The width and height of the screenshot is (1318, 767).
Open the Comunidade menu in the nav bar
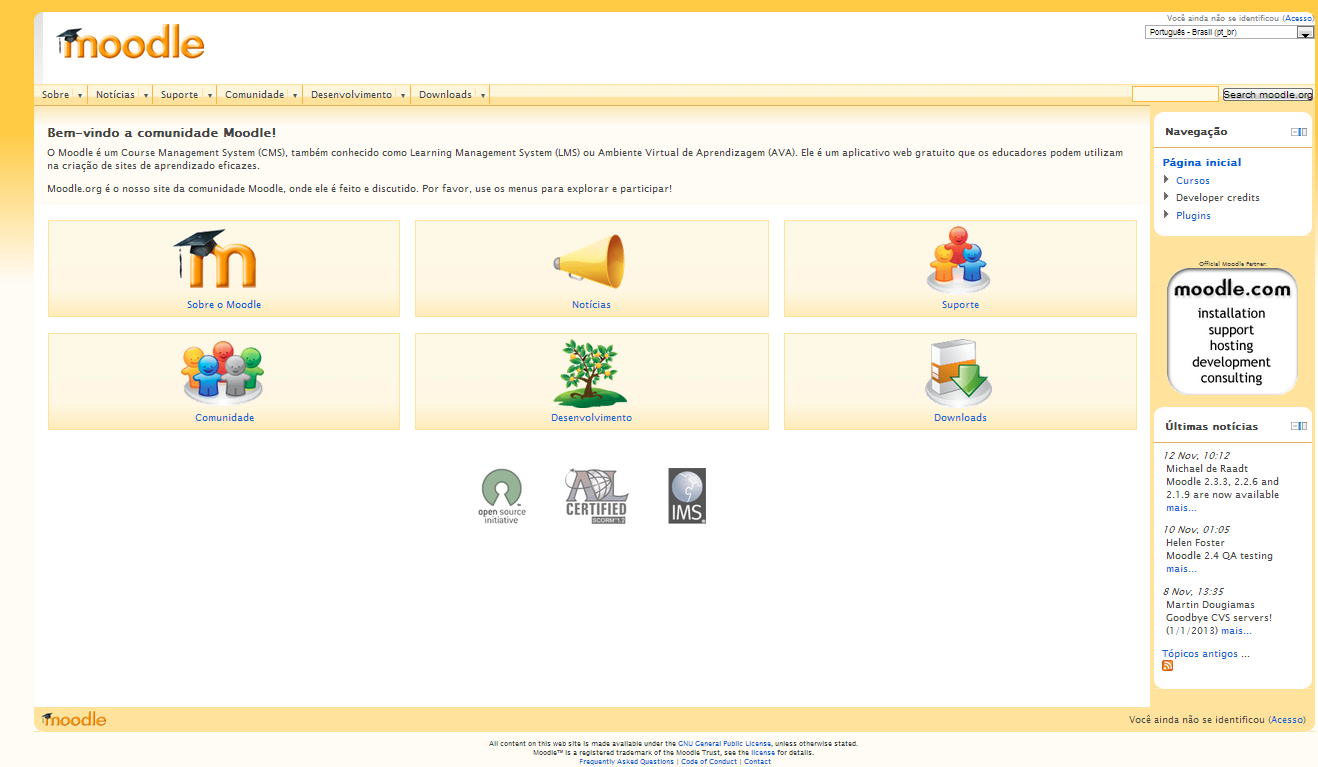tap(261, 95)
